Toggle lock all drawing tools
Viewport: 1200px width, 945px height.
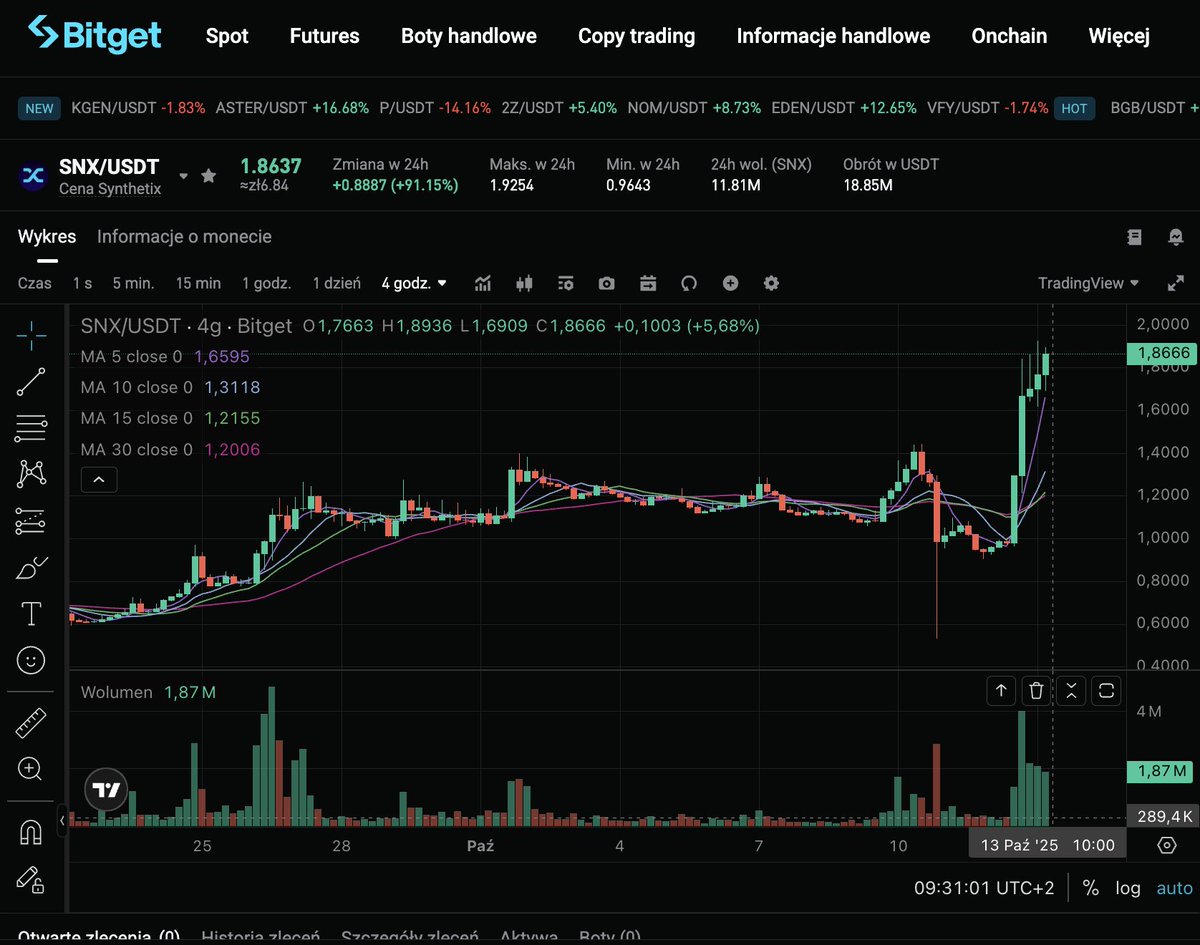tap(31, 879)
